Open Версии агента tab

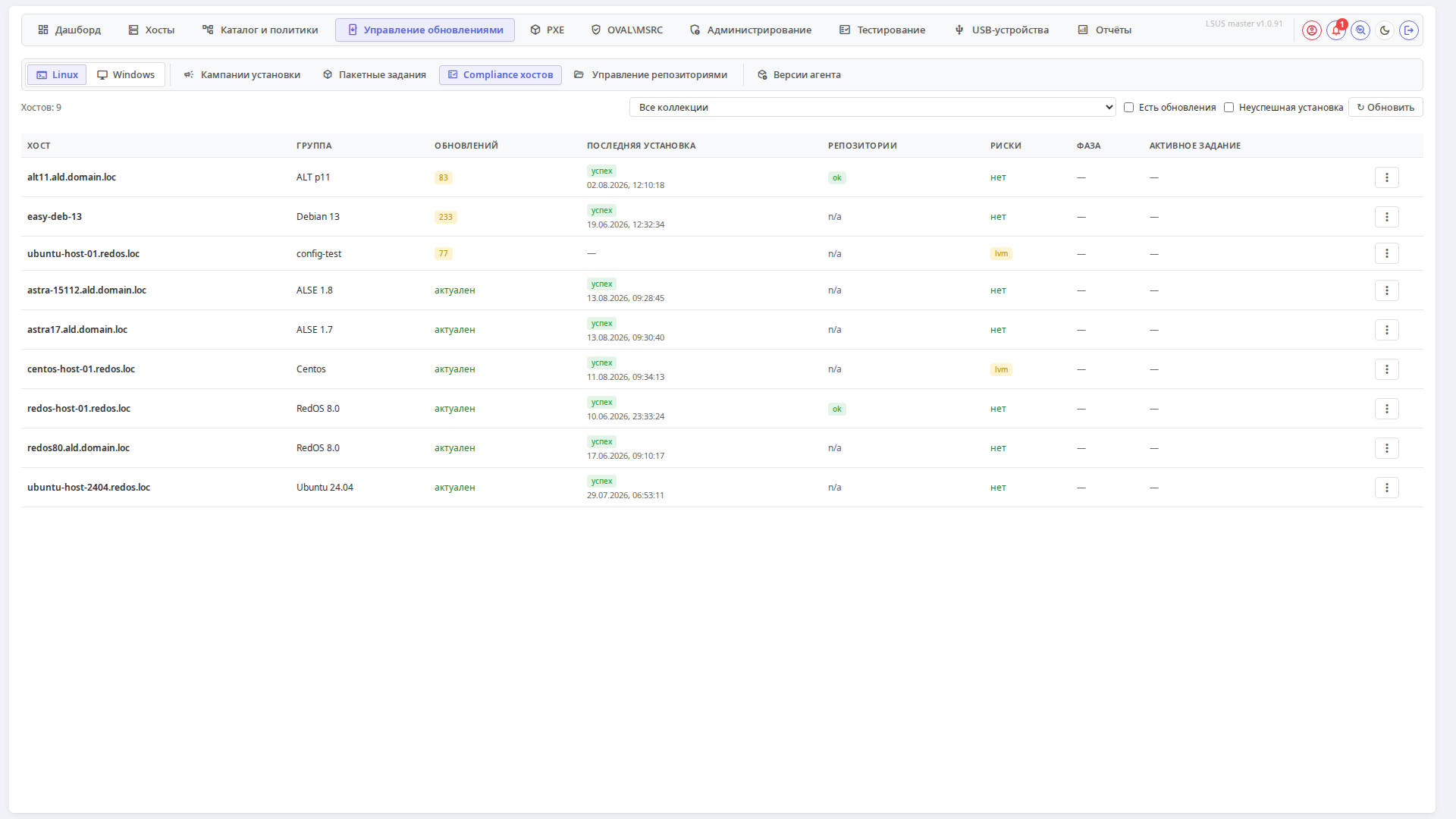(799, 75)
